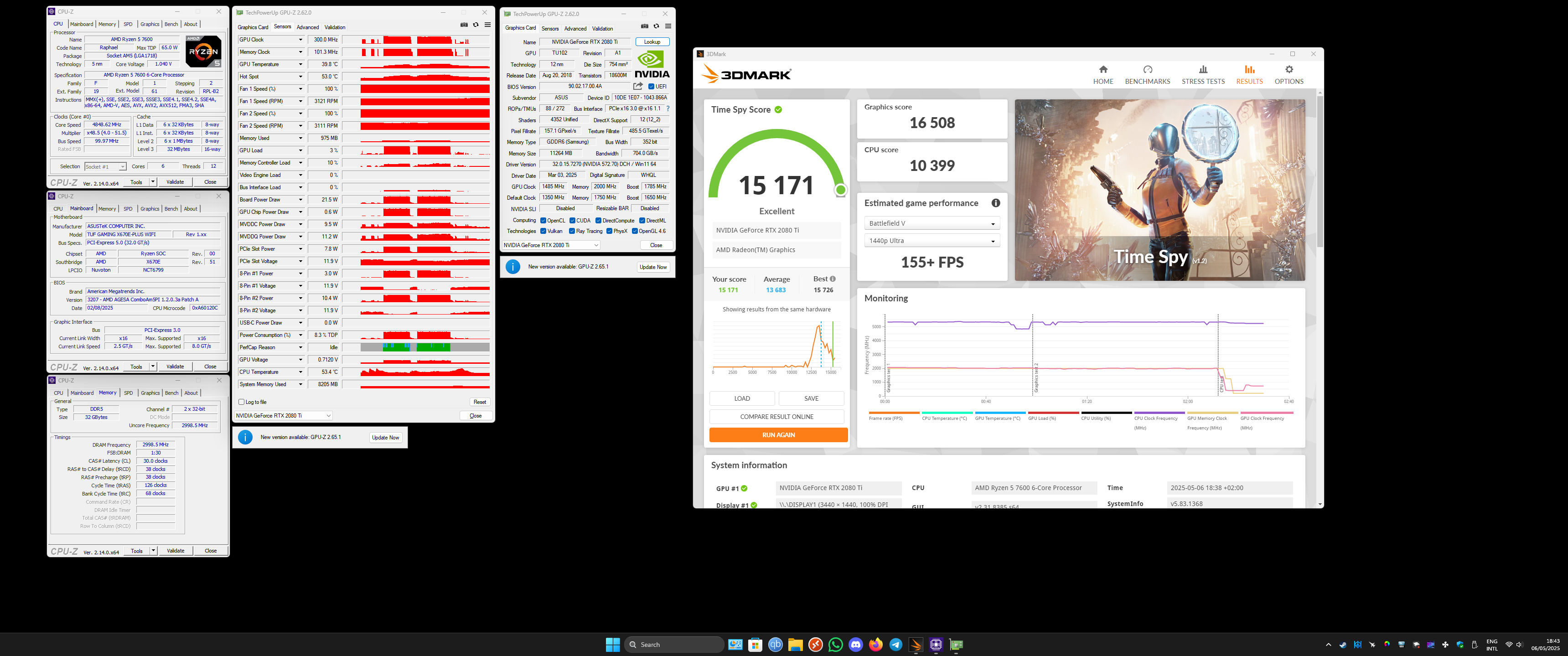This screenshot has height=656, width=1568.
Task: Click CPU Clock Frequency purple legend swatch
Action: coord(1159,413)
